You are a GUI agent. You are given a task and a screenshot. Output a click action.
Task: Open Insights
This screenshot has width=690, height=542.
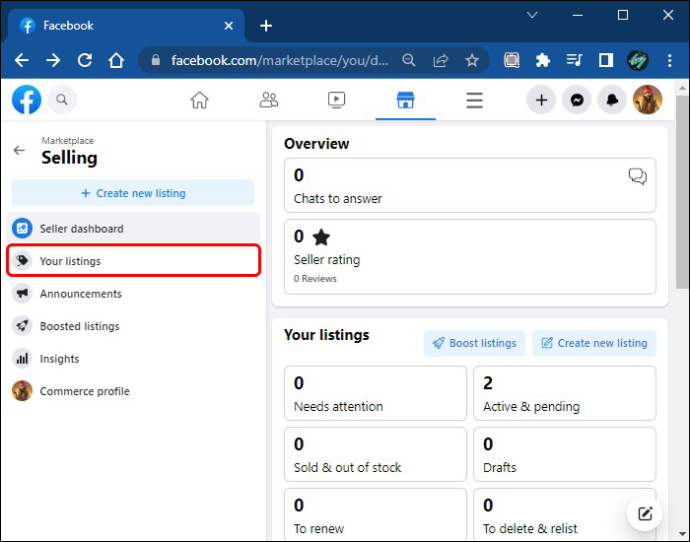[x=133, y=359]
